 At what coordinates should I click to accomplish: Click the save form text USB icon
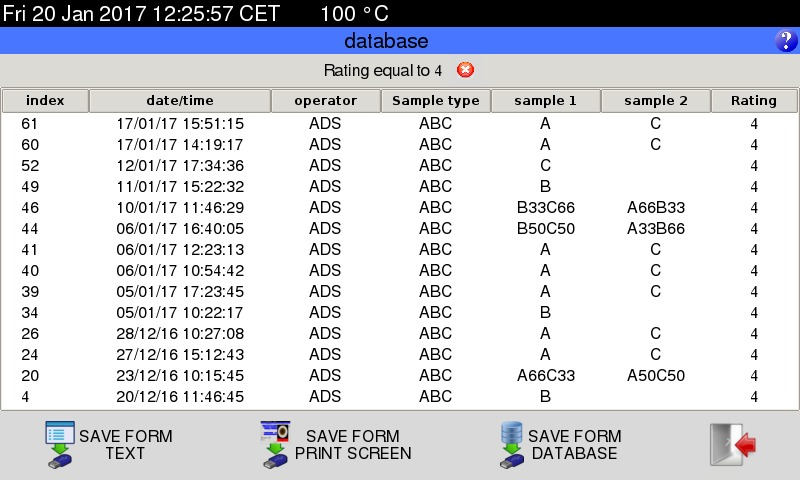pos(61,445)
